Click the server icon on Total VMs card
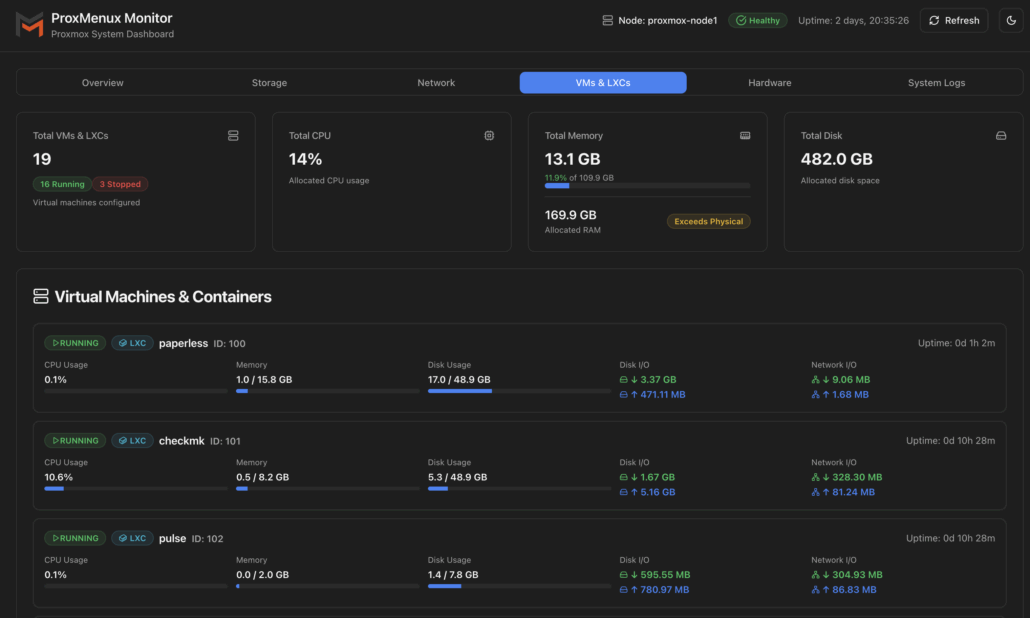 pyautogui.click(x=233, y=135)
